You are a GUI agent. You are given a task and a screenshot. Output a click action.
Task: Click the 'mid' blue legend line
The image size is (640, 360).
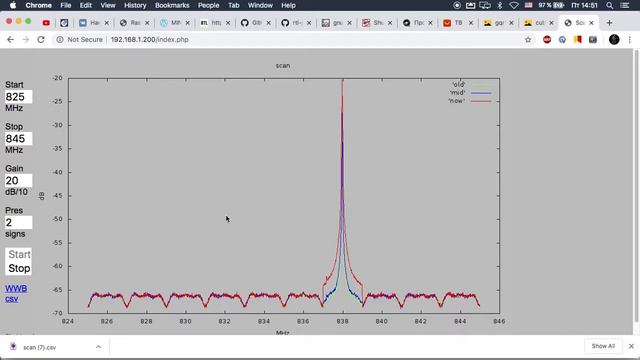coord(481,93)
